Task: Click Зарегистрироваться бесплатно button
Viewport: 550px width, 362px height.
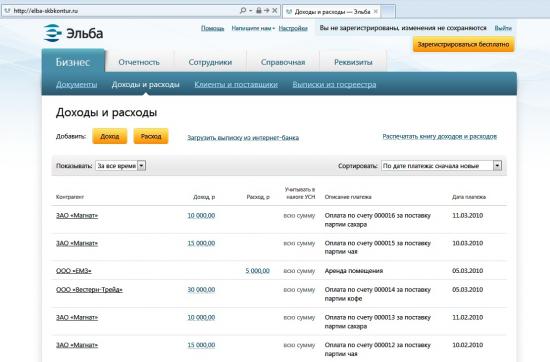Action: tap(463, 45)
